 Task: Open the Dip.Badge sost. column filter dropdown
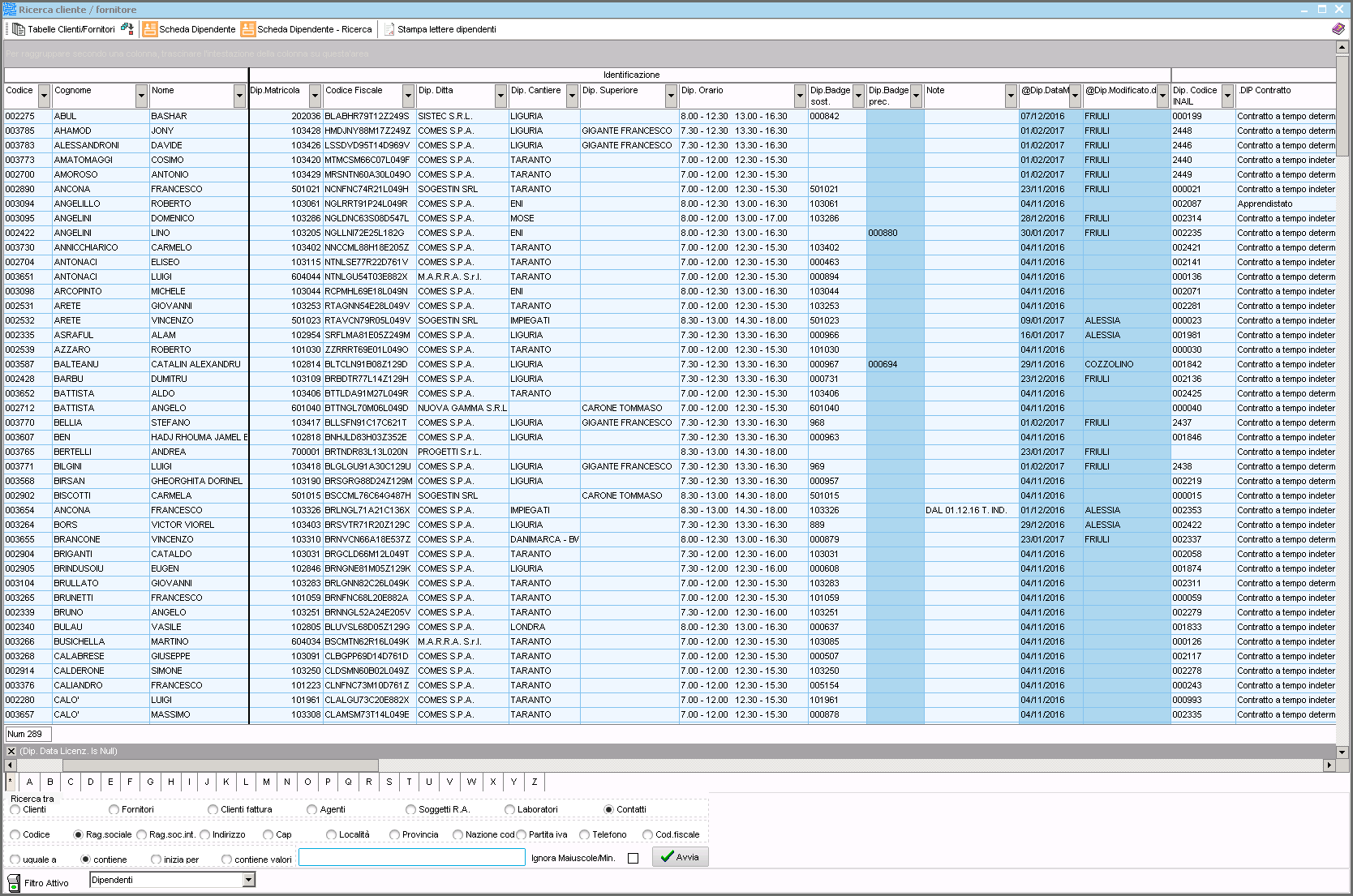click(x=858, y=96)
